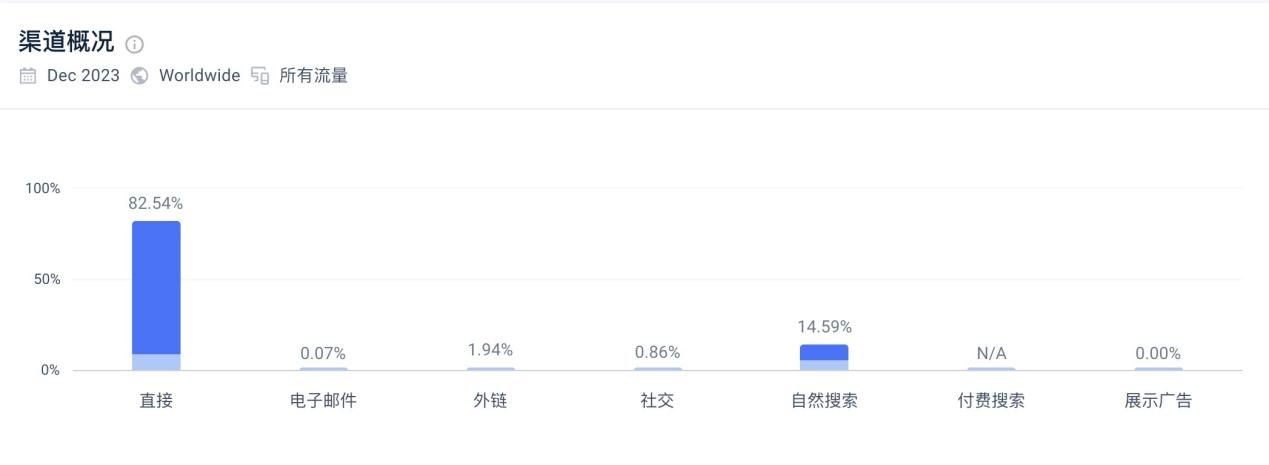Image resolution: width=1269 pixels, height=465 pixels.
Task: Click the 展示广告 axis label
Action: [1158, 402]
